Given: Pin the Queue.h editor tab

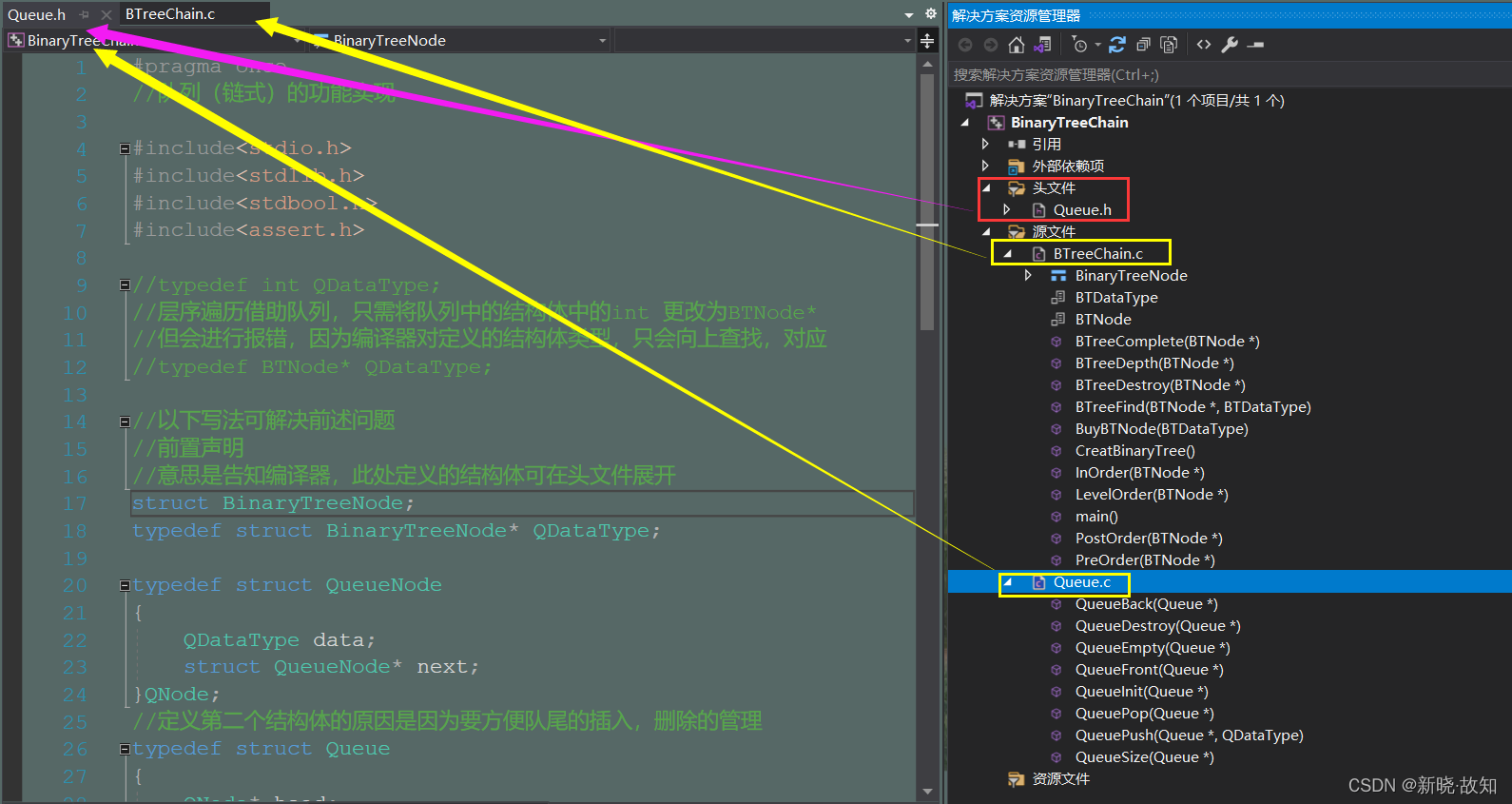Looking at the screenshot, I should 85,14.
